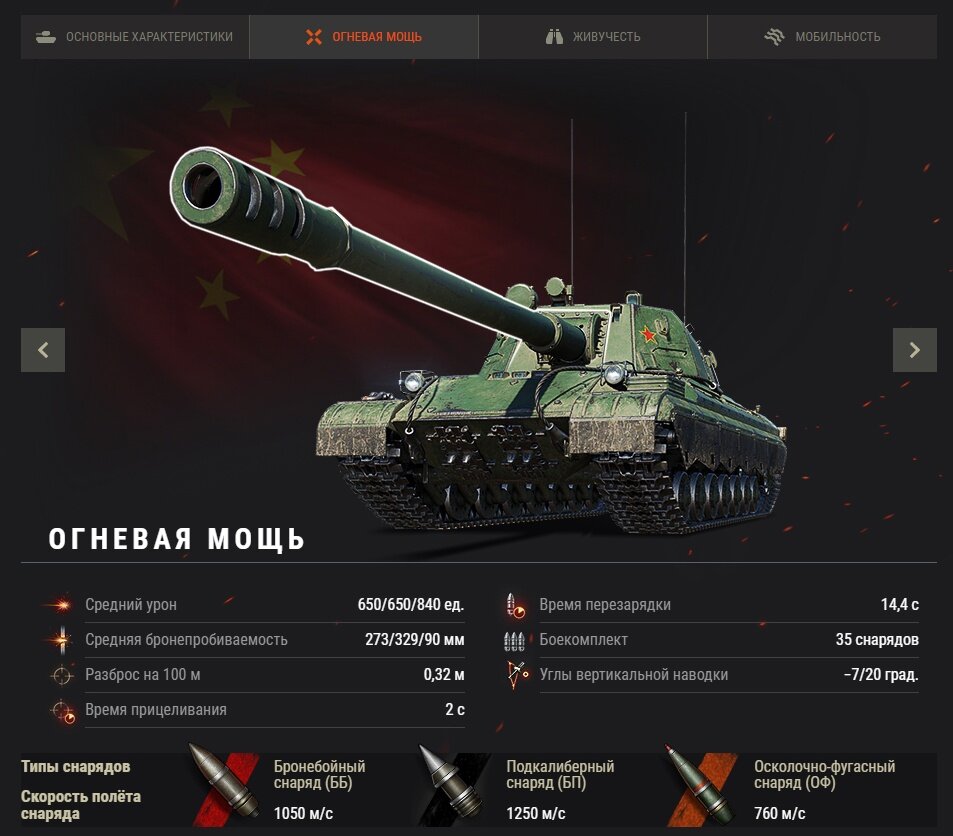Click the Огневая мощь tab
The width and height of the screenshot is (953, 836).
364,37
